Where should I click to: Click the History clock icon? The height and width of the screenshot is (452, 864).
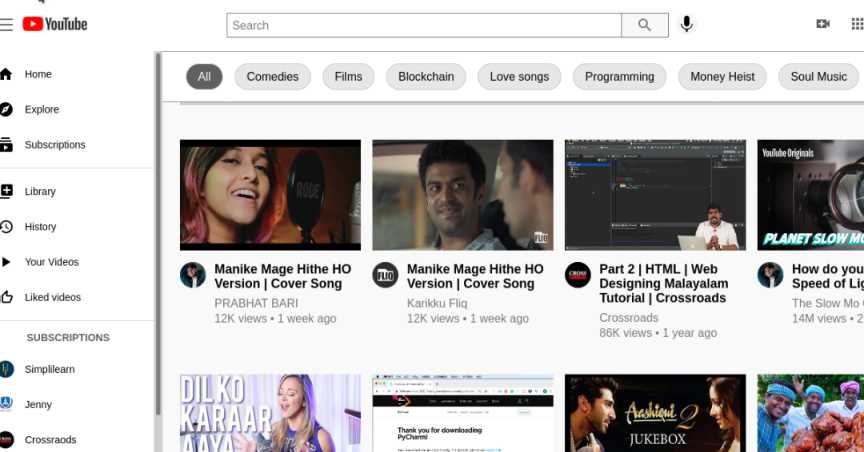pyautogui.click(x=6, y=227)
